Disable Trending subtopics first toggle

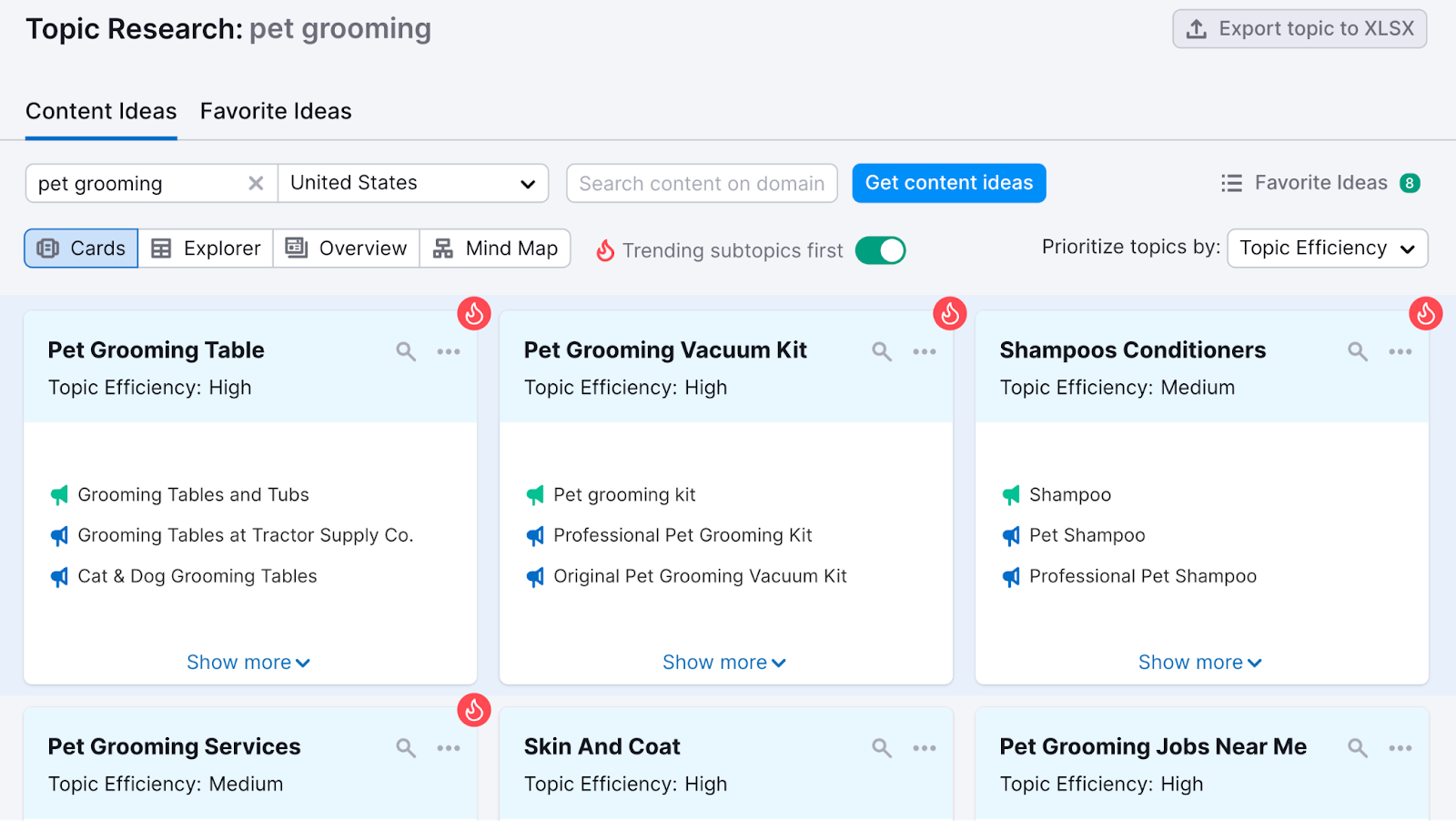point(879,250)
